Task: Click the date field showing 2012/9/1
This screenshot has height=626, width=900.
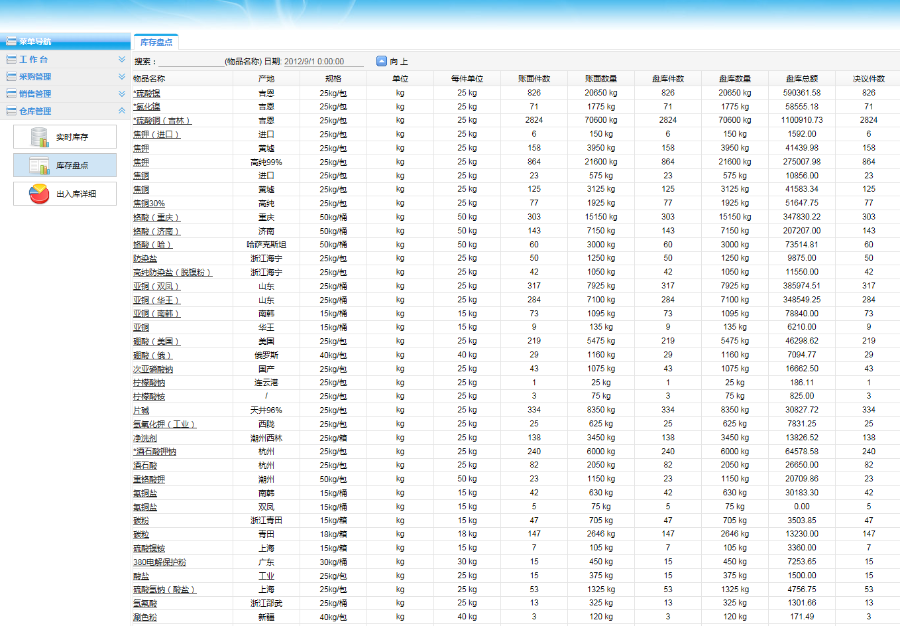Action: click(322, 60)
